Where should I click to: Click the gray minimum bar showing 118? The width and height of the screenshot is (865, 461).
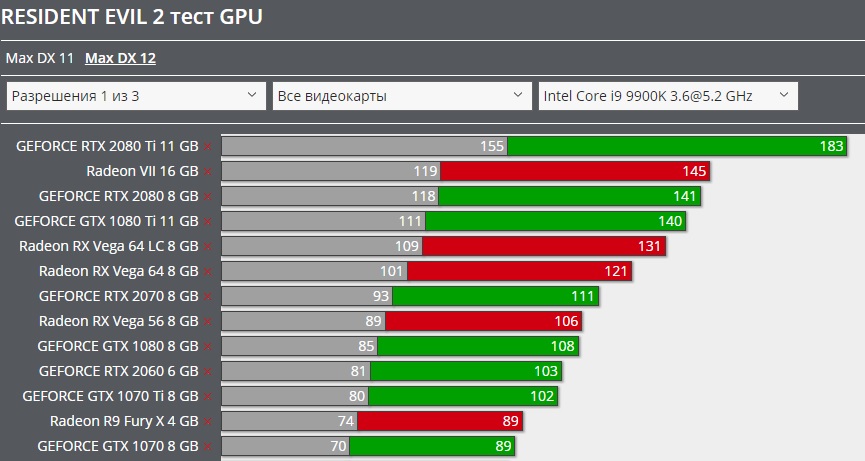330,196
